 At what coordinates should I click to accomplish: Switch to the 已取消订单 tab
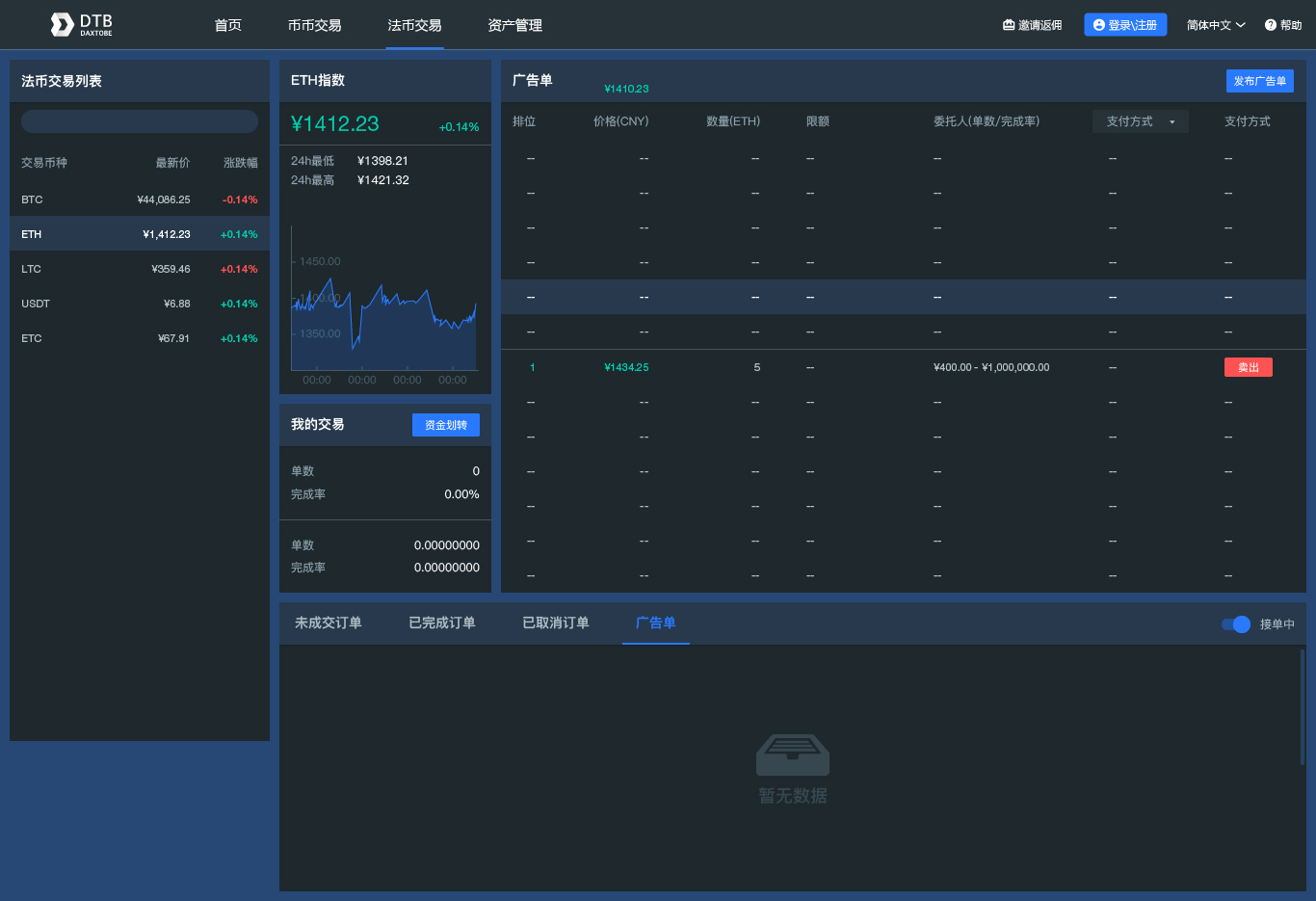pos(556,623)
